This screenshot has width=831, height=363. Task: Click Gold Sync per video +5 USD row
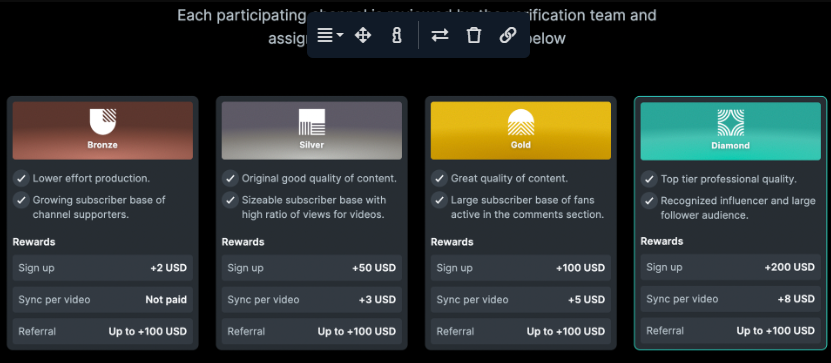point(520,299)
